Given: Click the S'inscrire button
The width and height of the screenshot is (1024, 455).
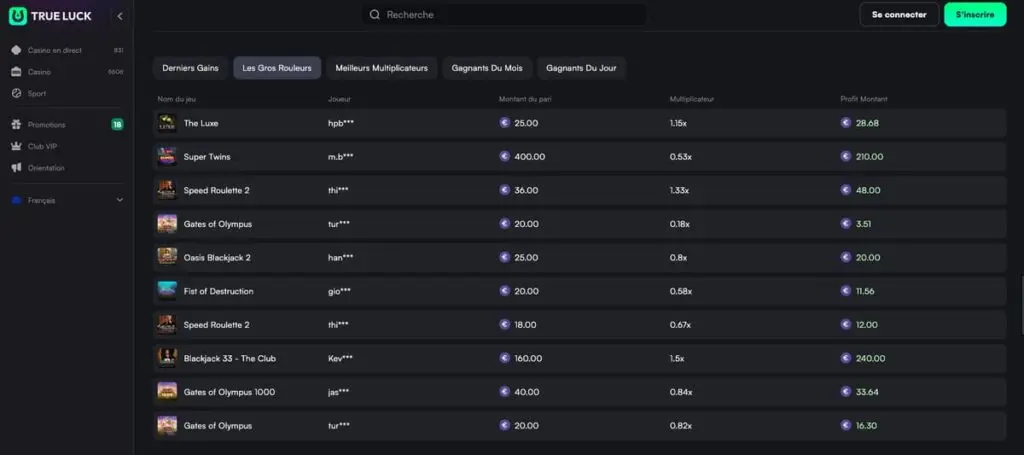Looking at the screenshot, I should [x=975, y=14].
